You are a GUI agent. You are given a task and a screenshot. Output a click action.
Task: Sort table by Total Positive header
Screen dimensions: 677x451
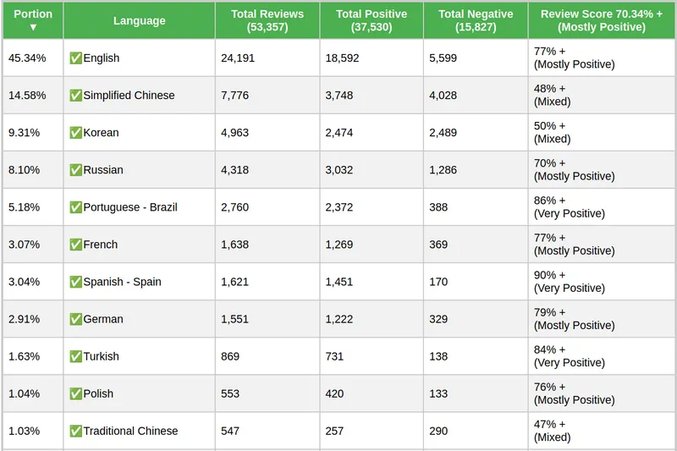click(x=372, y=20)
